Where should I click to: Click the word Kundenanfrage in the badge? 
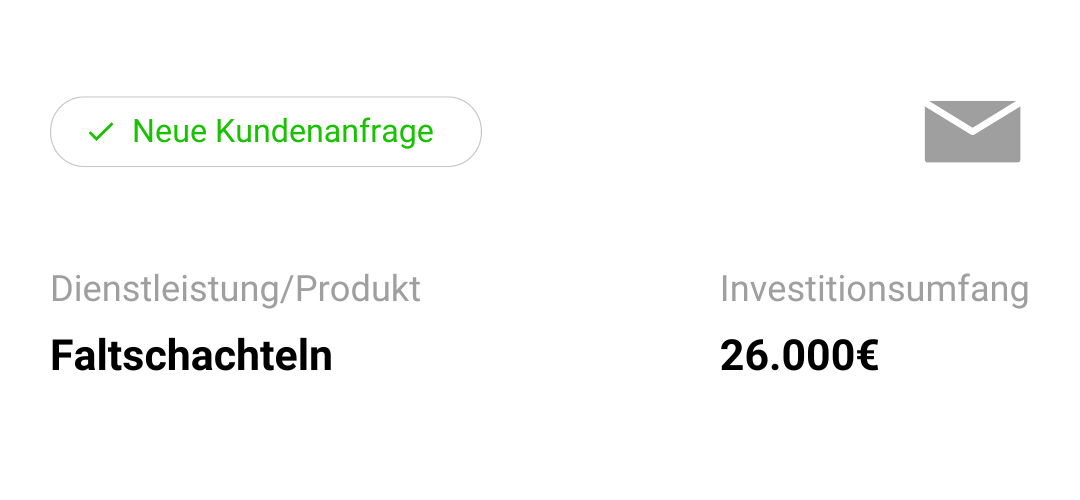tap(325, 131)
